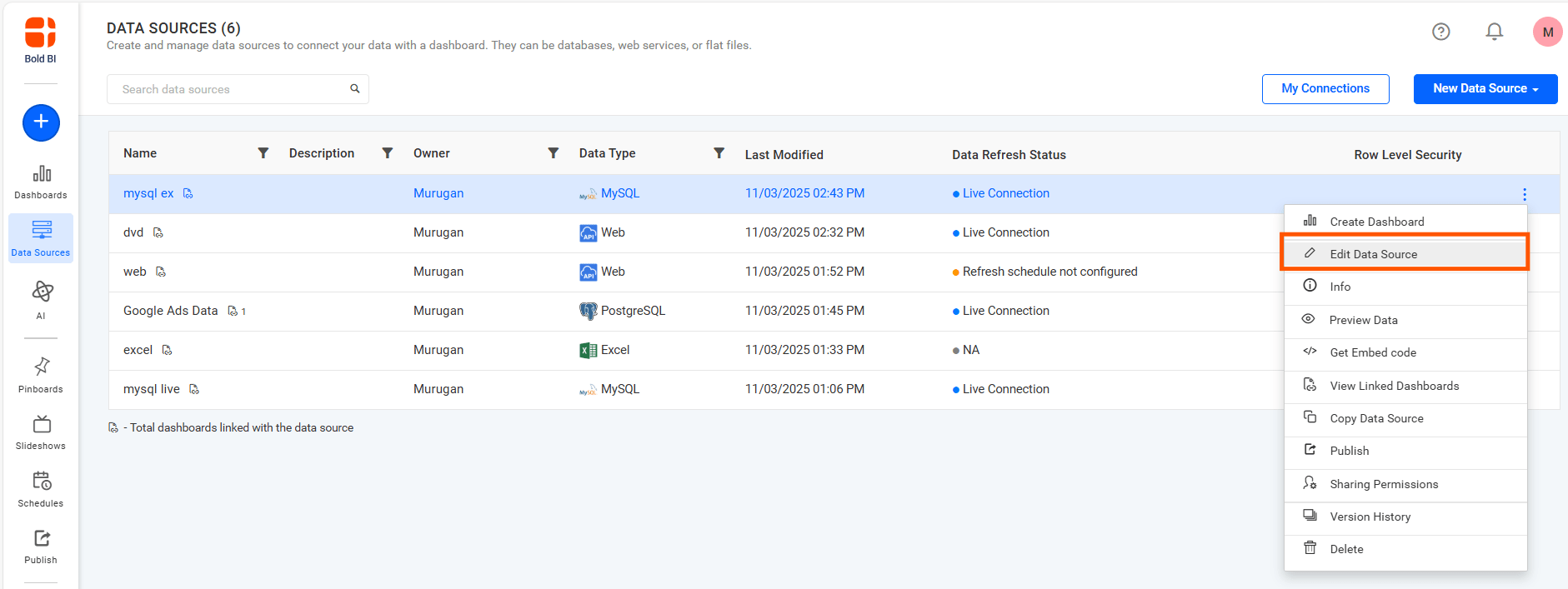
Task: Click the MySQL type of mysql ex
Action: [x=620, y=193]
